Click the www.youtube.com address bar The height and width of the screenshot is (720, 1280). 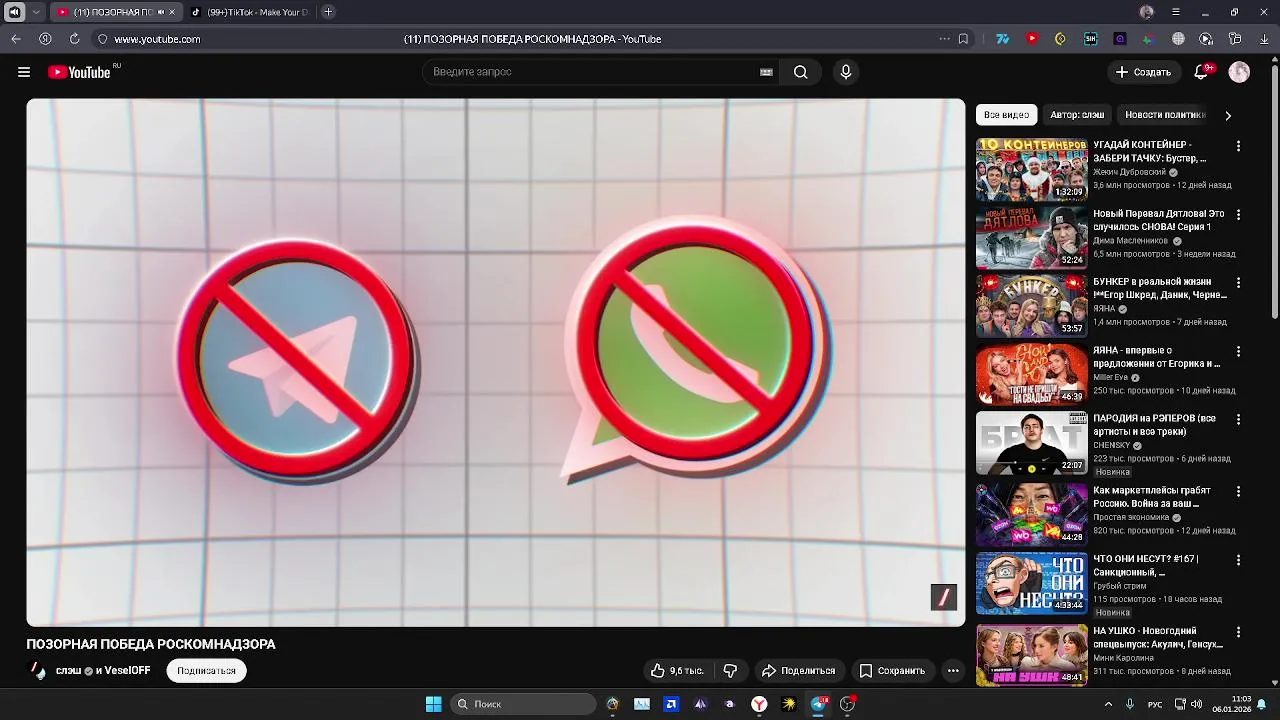(x=157, y=39)
